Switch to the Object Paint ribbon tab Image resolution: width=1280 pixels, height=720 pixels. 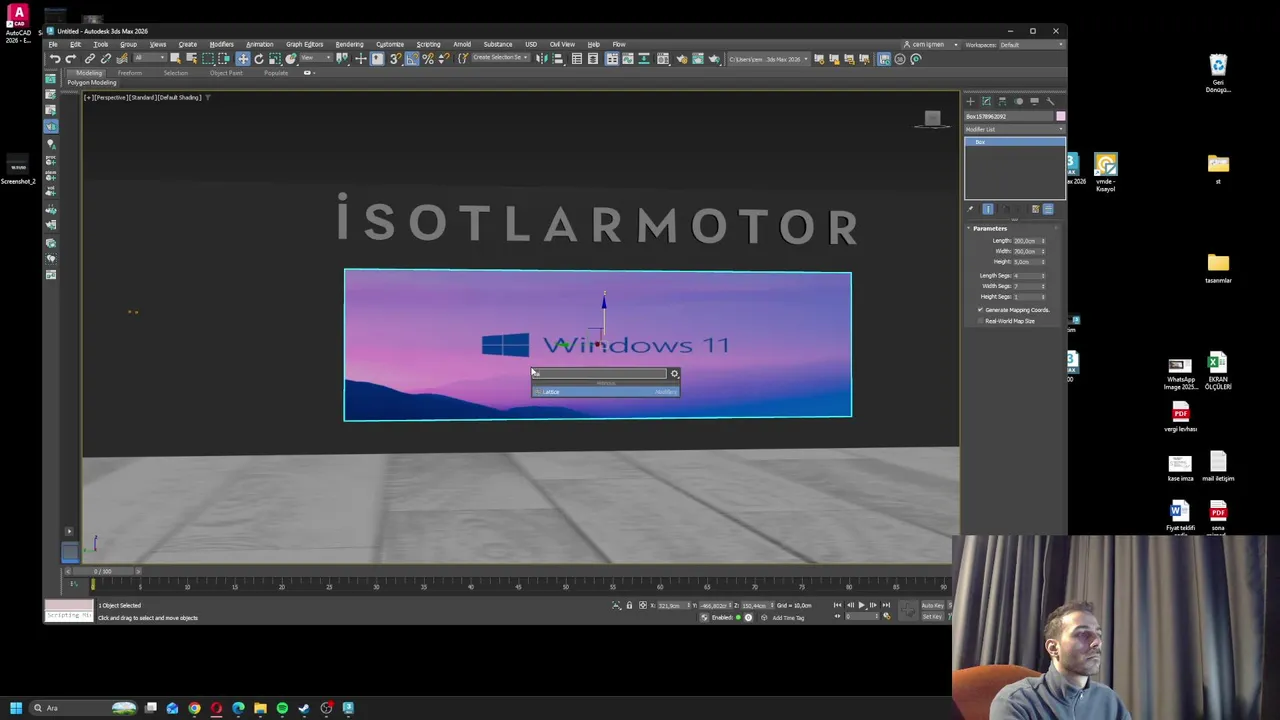(x=226, y=73)
